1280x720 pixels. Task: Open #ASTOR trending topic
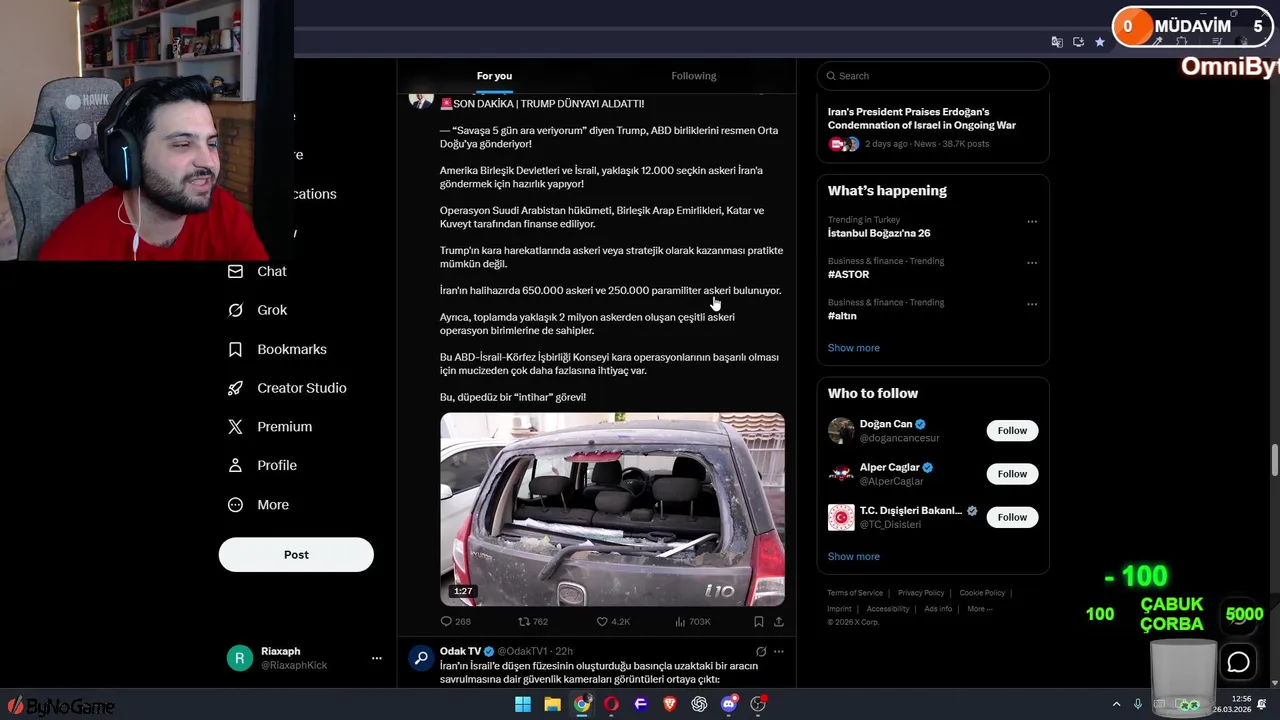[x=848, y=275]
